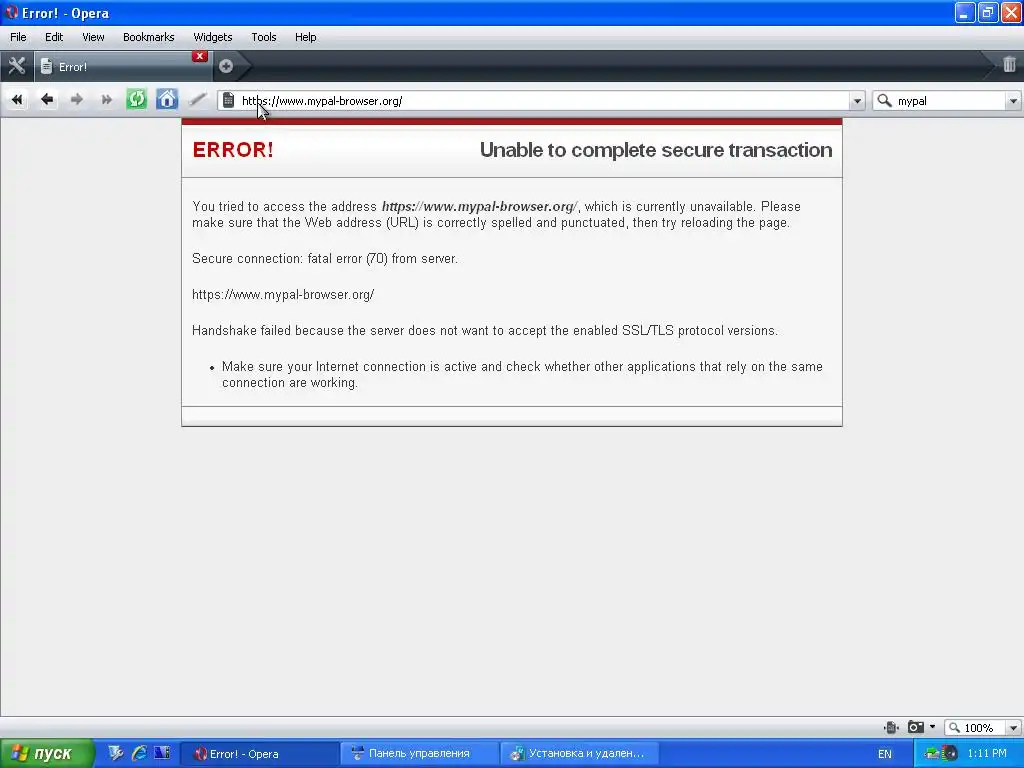The image size is (1024, 768).
Task: Click the Opera logo in title bar
Action: click(11, 12)
